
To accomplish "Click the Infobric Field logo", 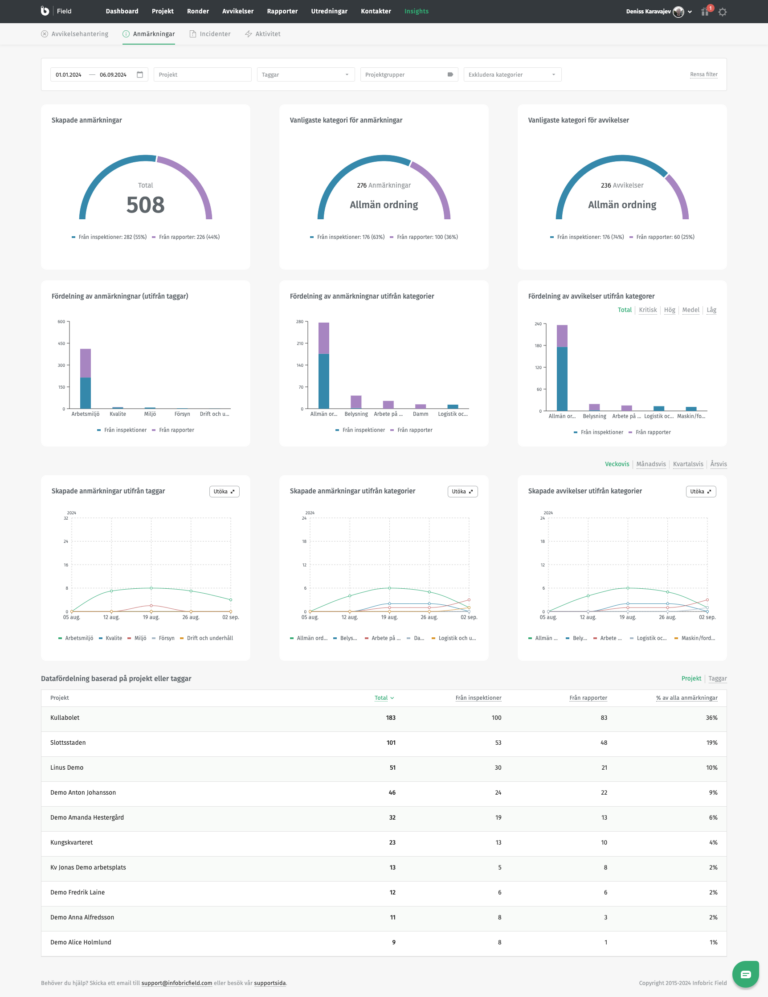I will (x=45, y=11).
